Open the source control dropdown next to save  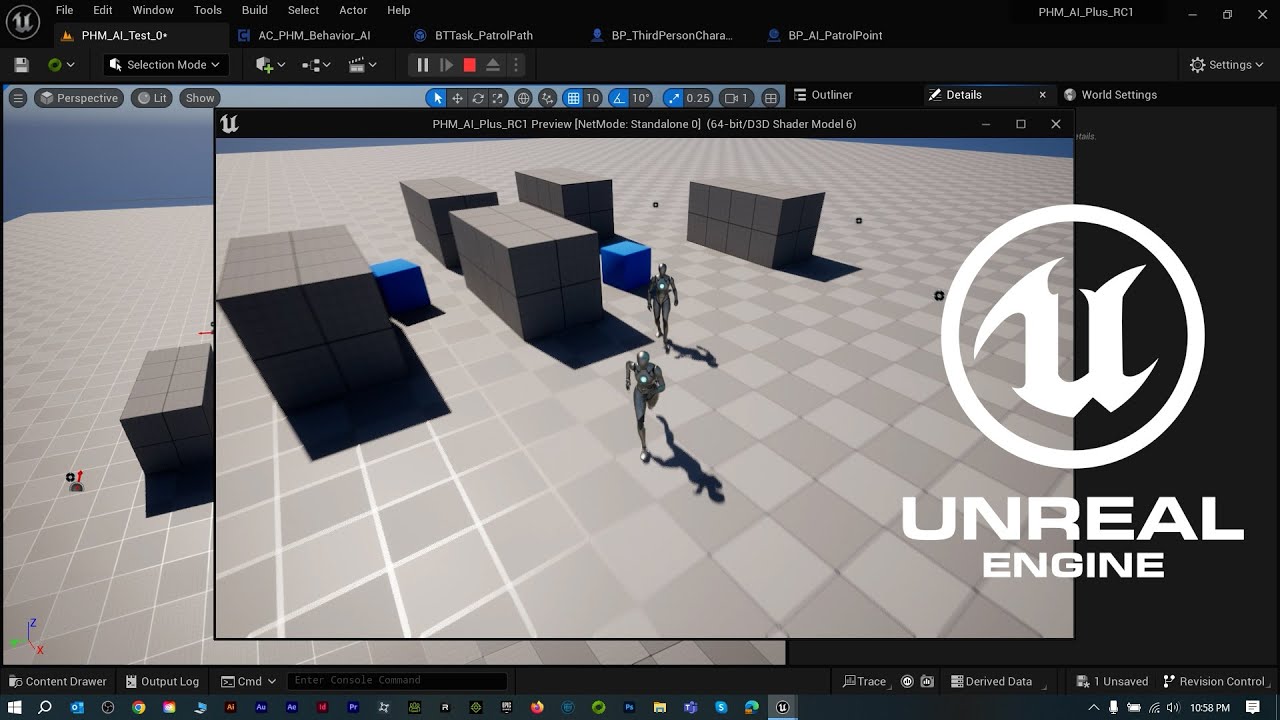point(61,65)
